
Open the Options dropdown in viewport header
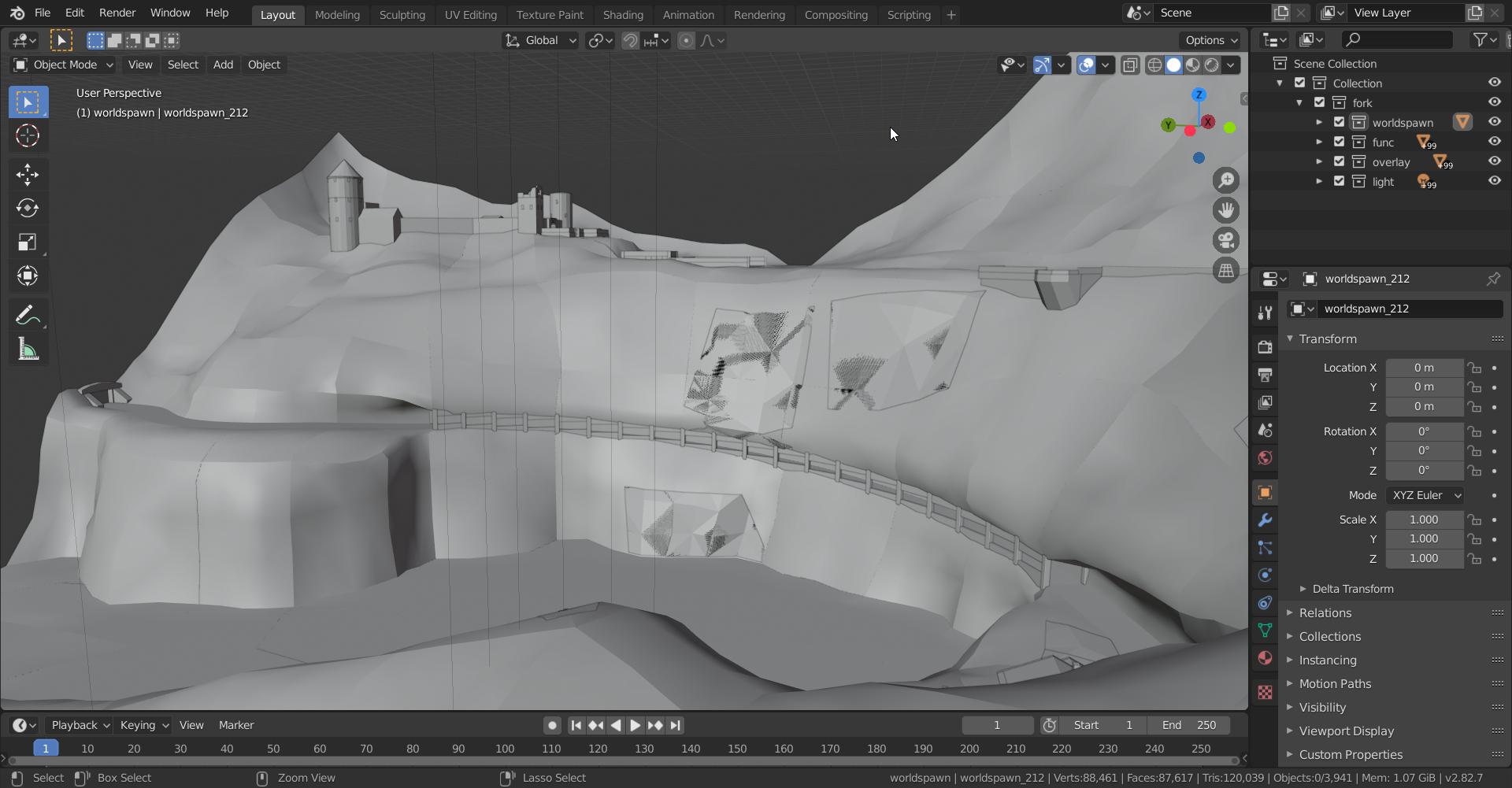pyautogui.click(x=1211, y=40)
